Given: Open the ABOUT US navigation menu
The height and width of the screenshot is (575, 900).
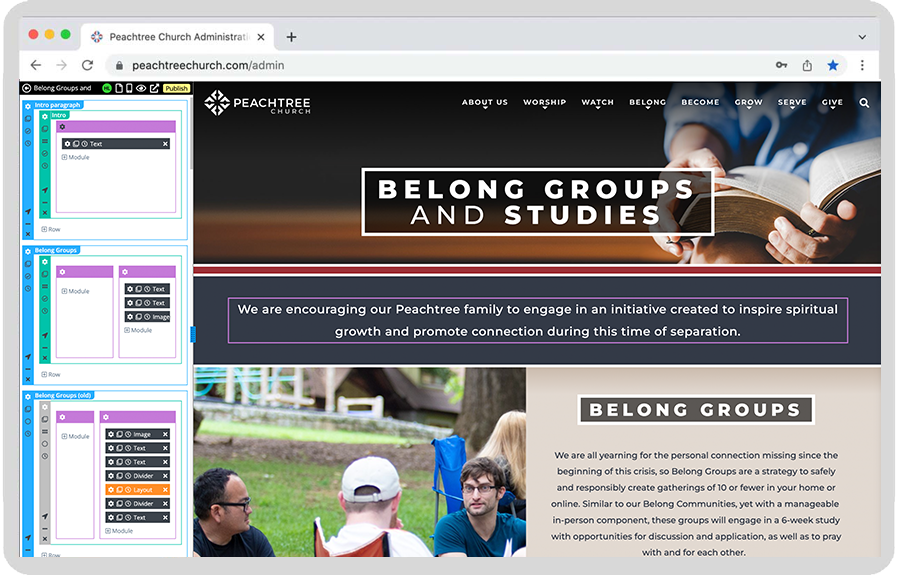Looking at the screenshot, I should pyautogui.click(x=485, y=103).
